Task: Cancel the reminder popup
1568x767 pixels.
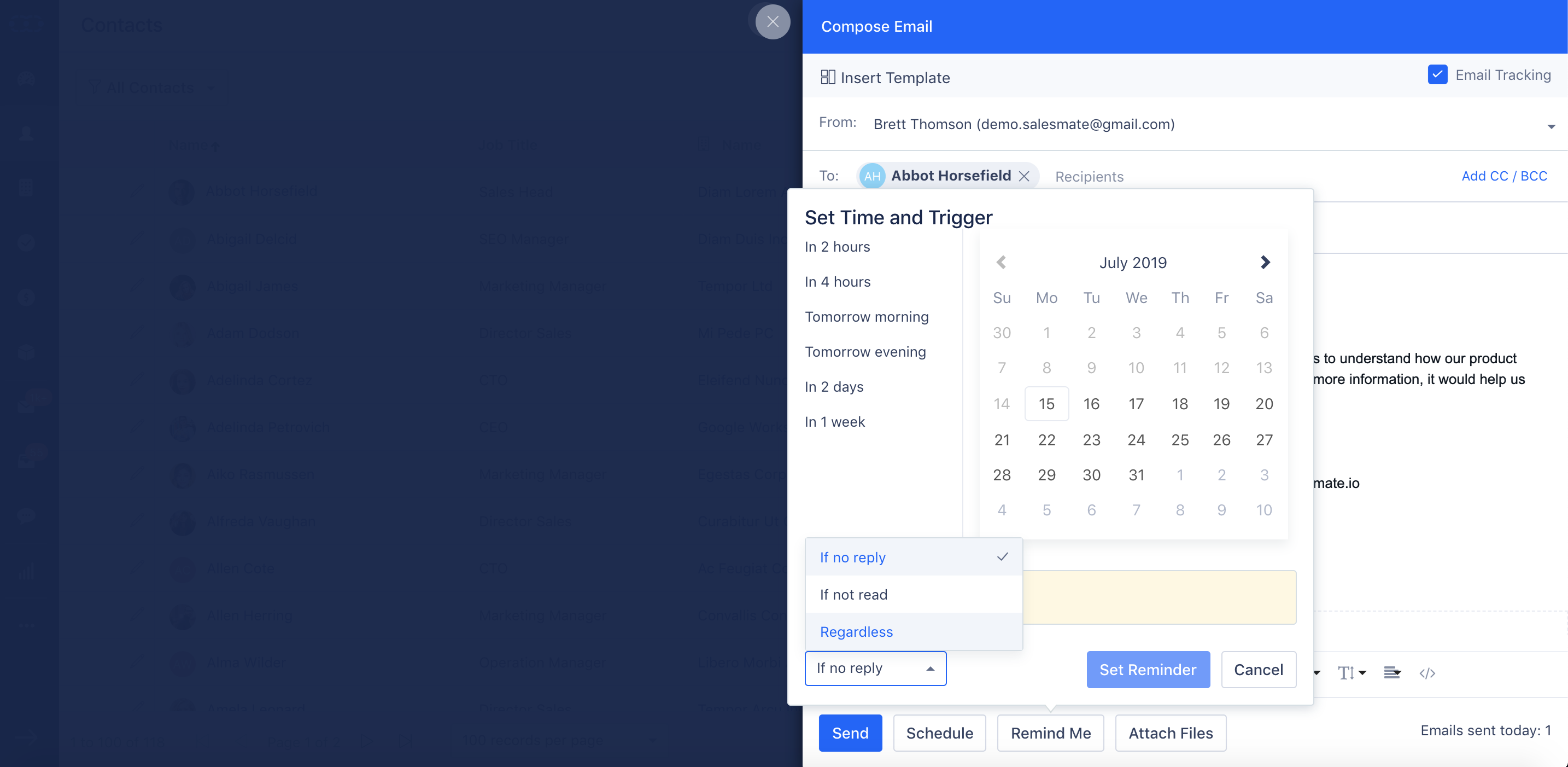Action: [x=1258, y=670]
